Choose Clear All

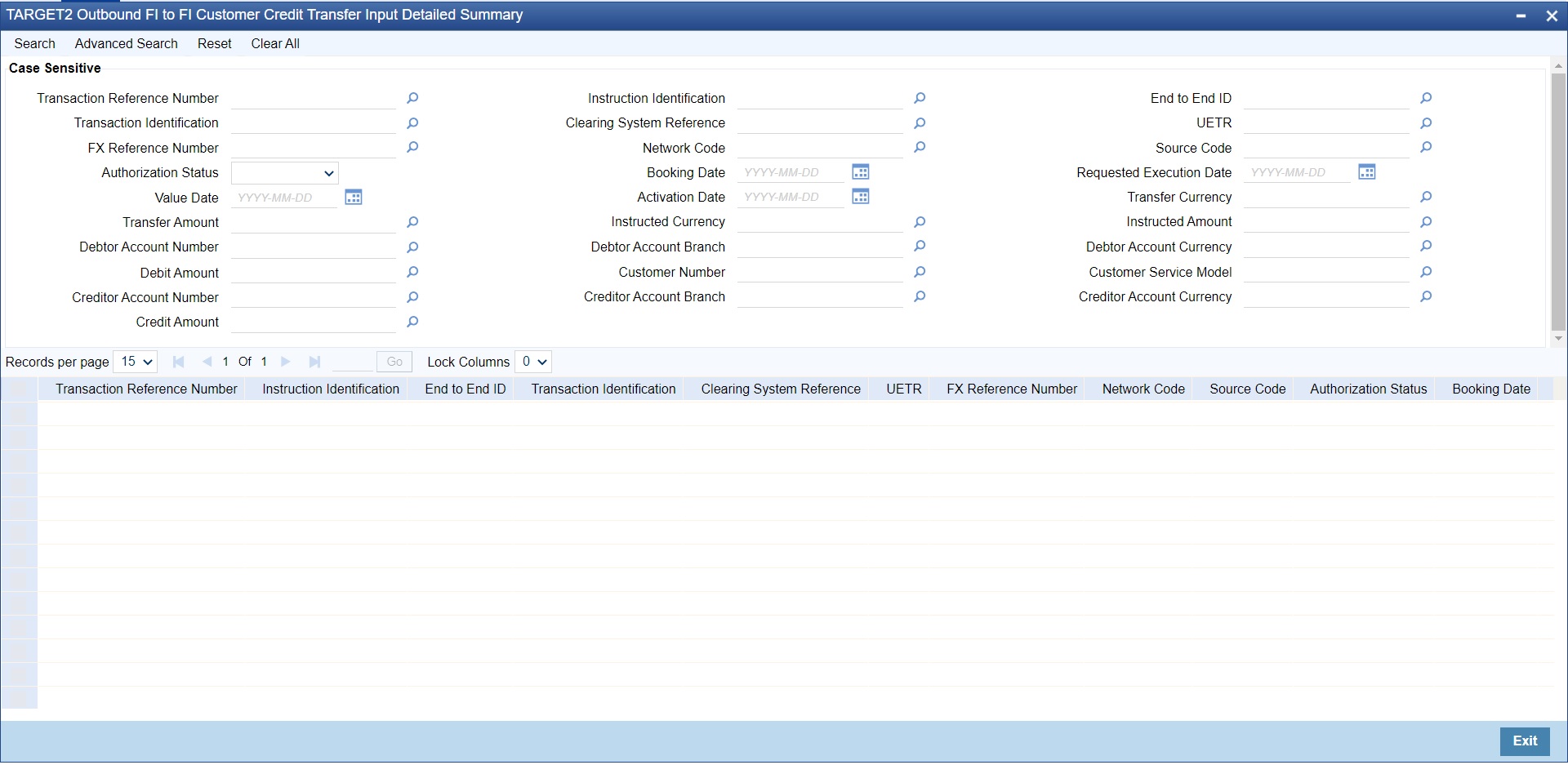coord(275,44)
